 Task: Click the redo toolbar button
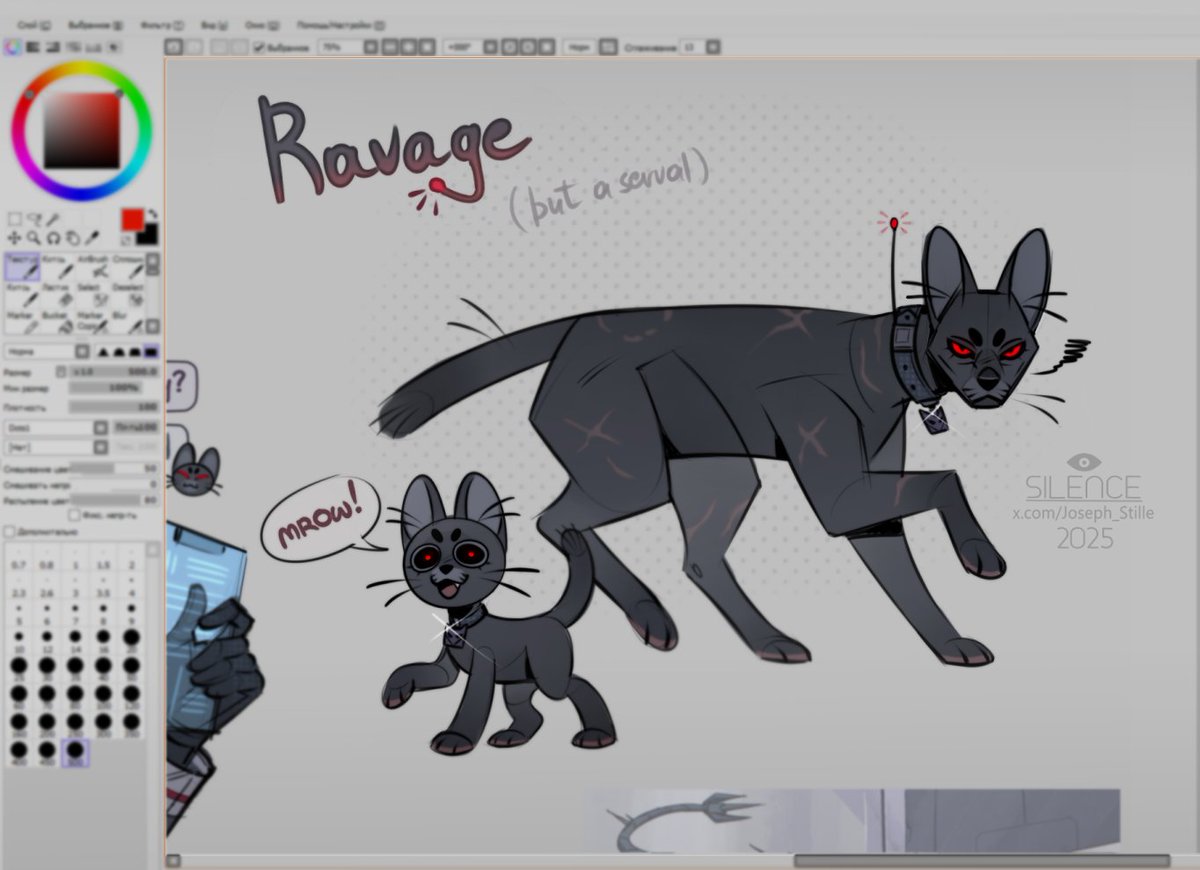point(195,46)
